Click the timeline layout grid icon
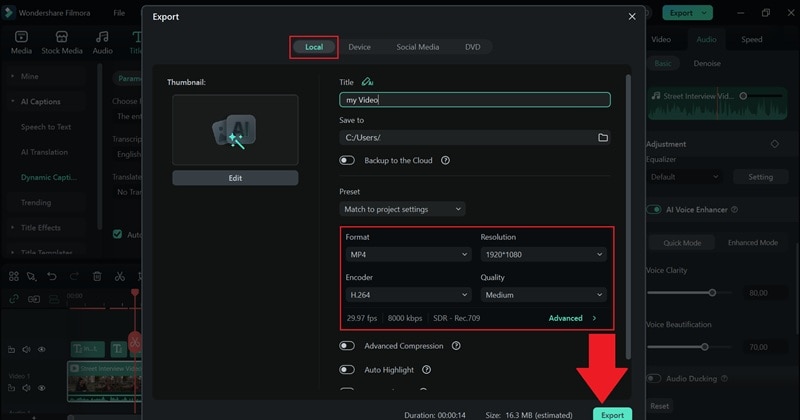This screenshot has width=800, height=420. pyautogui.click(x=14, y=276)
